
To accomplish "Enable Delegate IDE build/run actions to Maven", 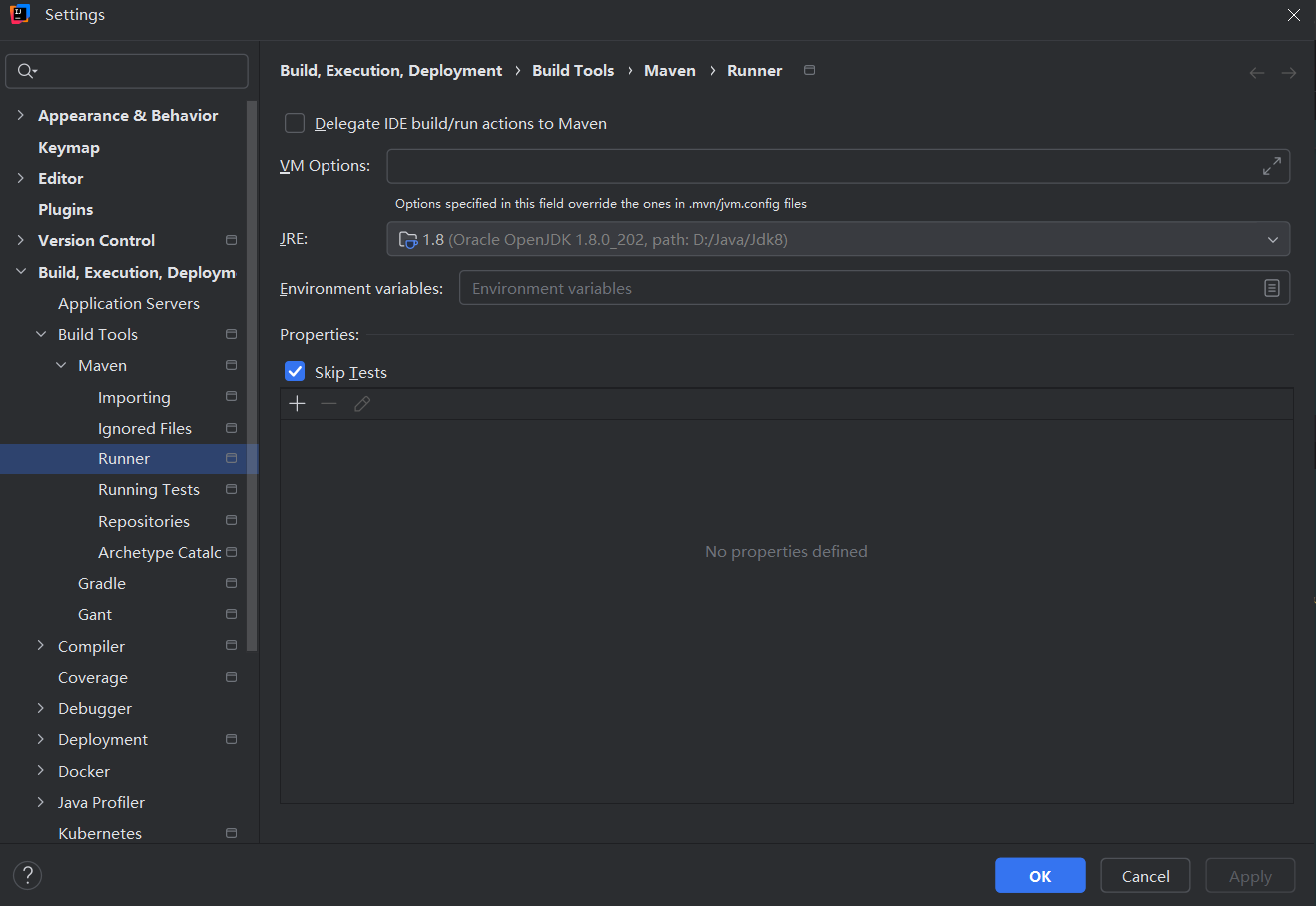I will point(295,123).
